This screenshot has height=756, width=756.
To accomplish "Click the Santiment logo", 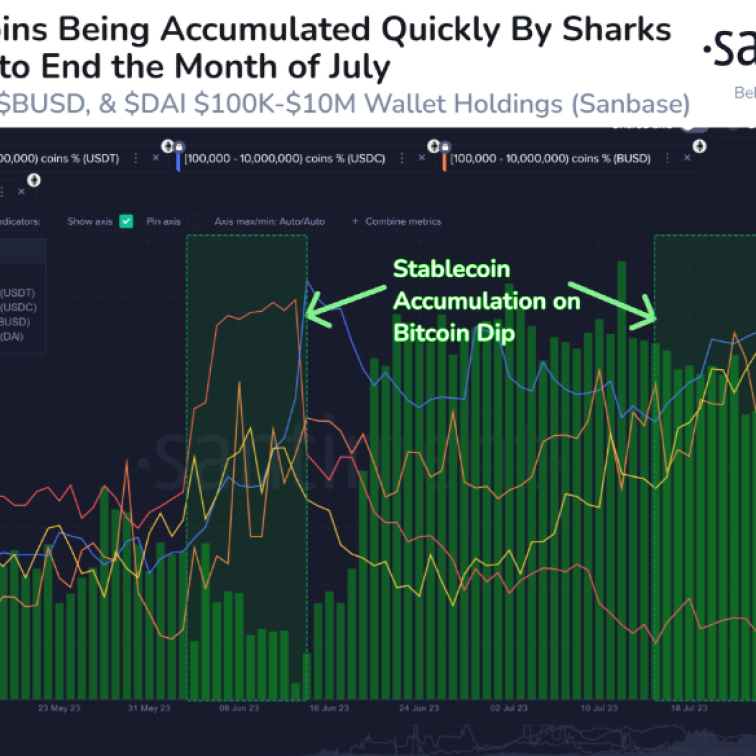I will point(728,48).
